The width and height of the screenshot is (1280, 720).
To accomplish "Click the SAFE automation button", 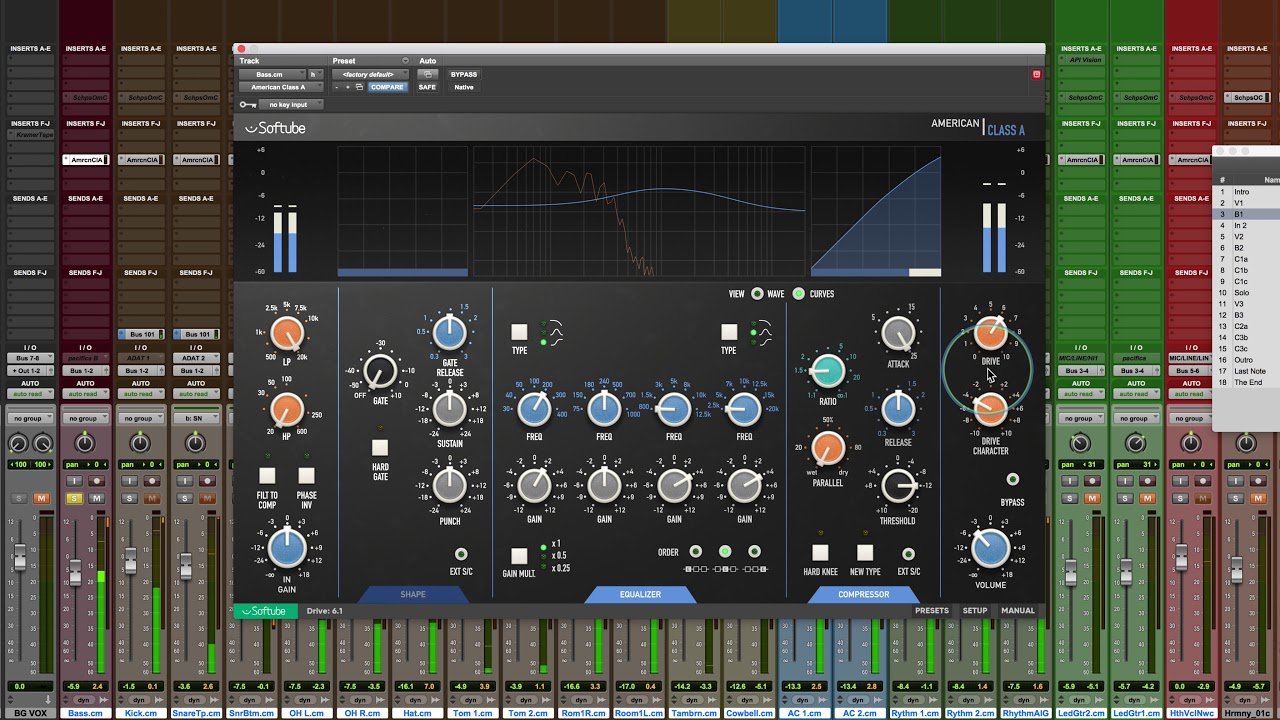I will tap(427, 87).
